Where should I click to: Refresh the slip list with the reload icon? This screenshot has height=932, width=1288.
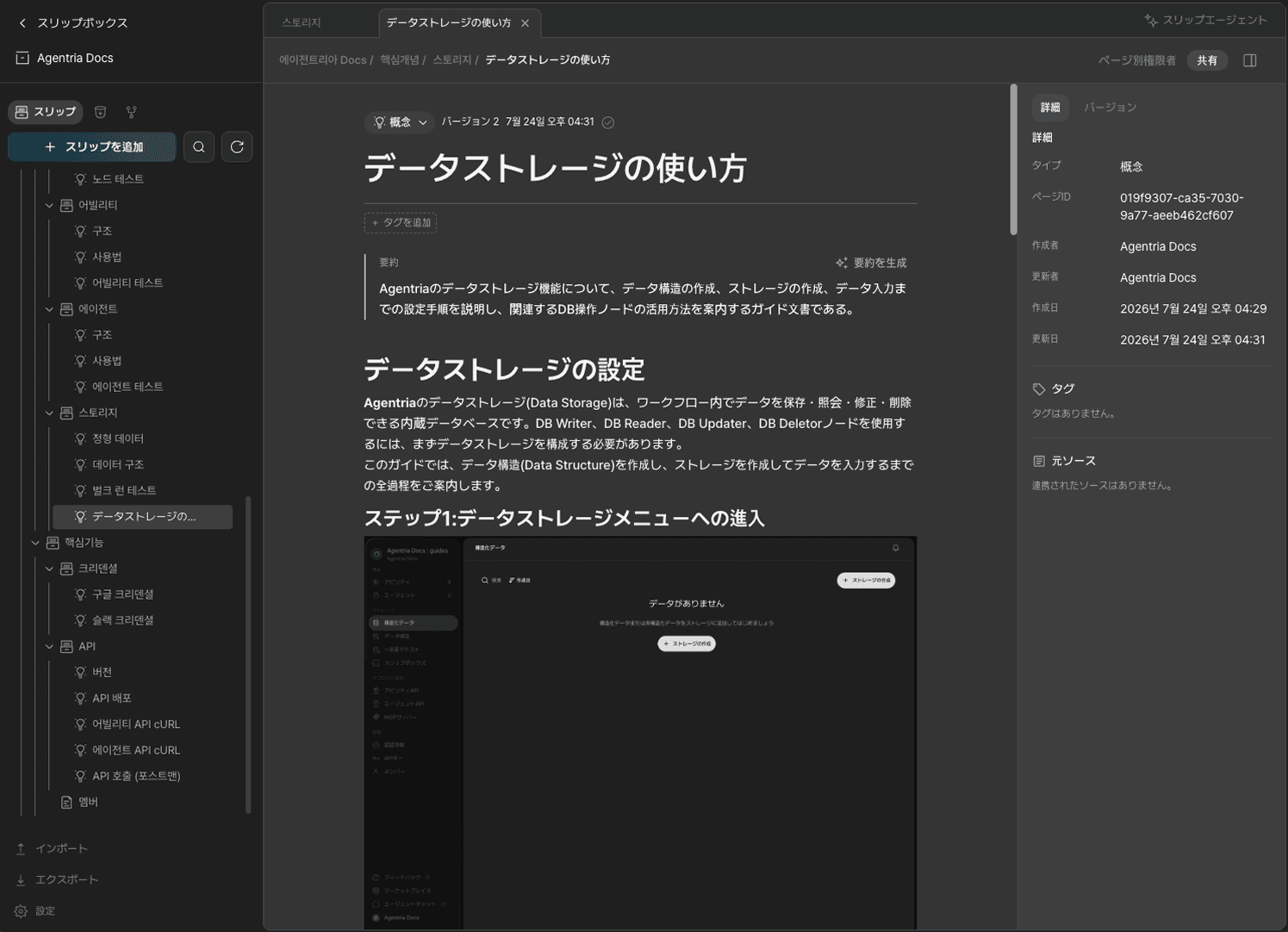point(237,147)
